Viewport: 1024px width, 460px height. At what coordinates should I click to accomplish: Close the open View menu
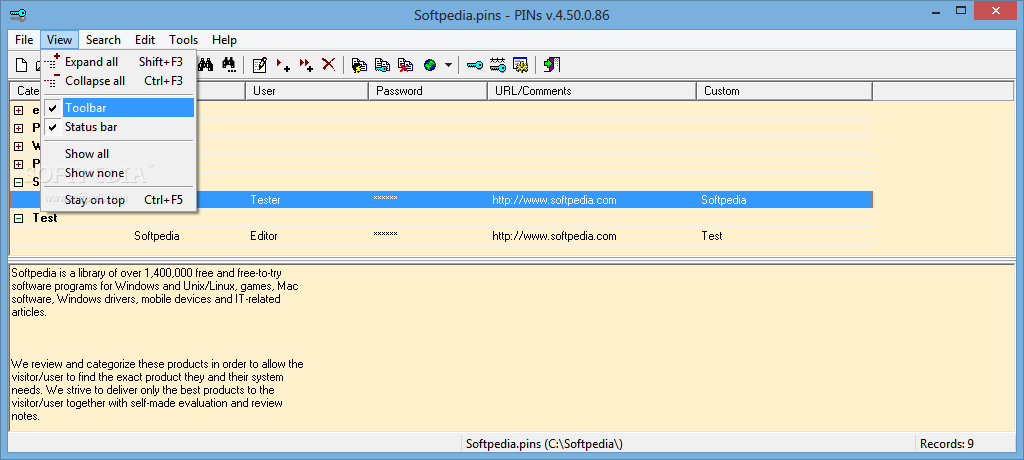coord(59,40)
